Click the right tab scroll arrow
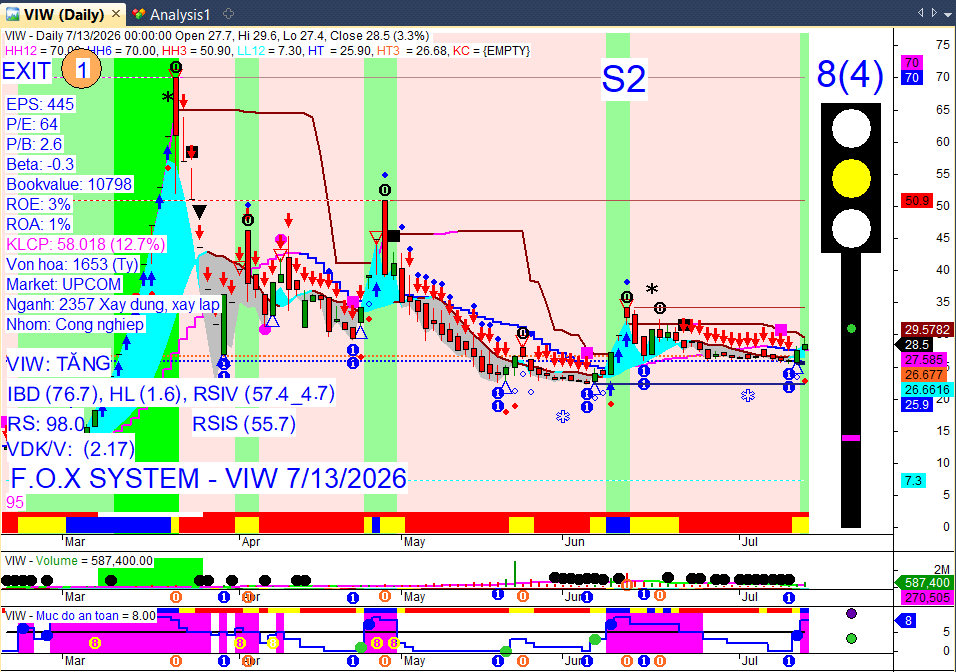This screenshot has height=672, width=956. (x=934, y=12)
